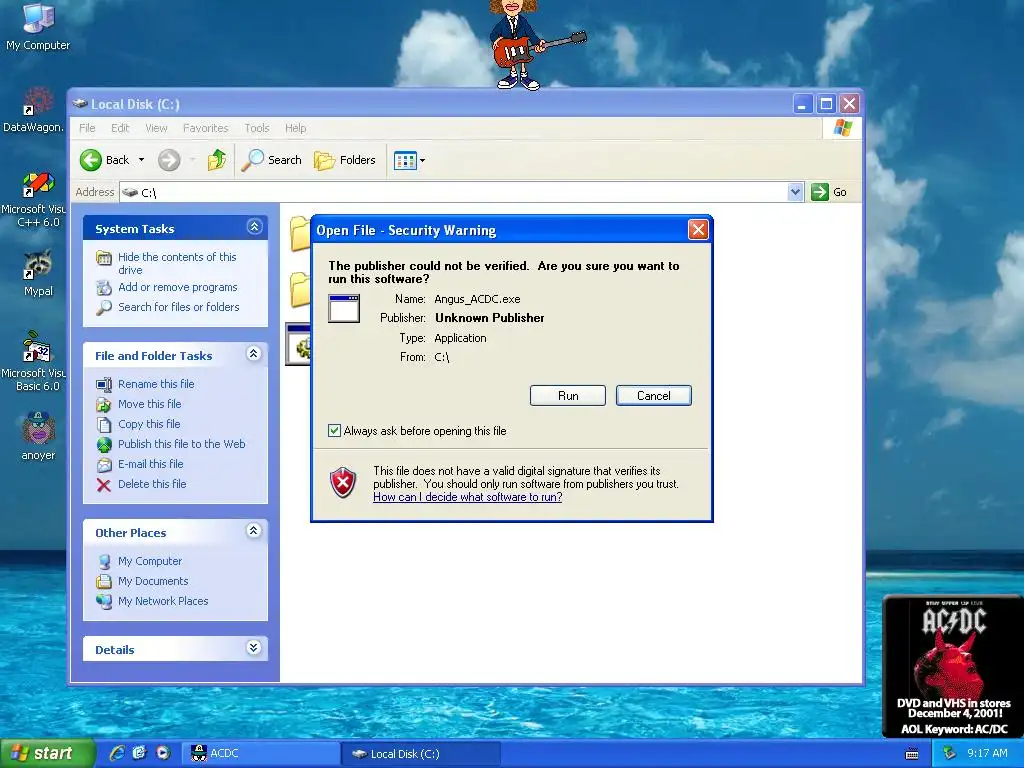Click Move this file

point(150,404)
